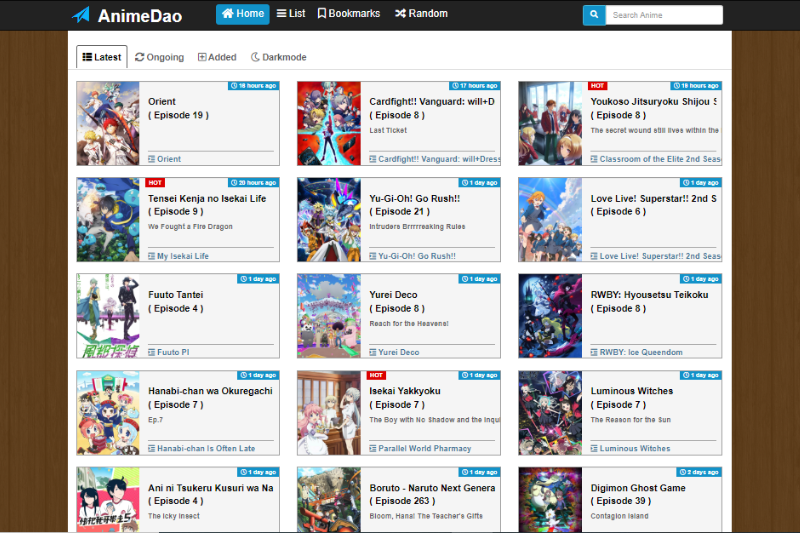Open the Isekai Yakkyoku cover thumbnail
The height and width of the screenshot is (533, 800).
point(329,413)
